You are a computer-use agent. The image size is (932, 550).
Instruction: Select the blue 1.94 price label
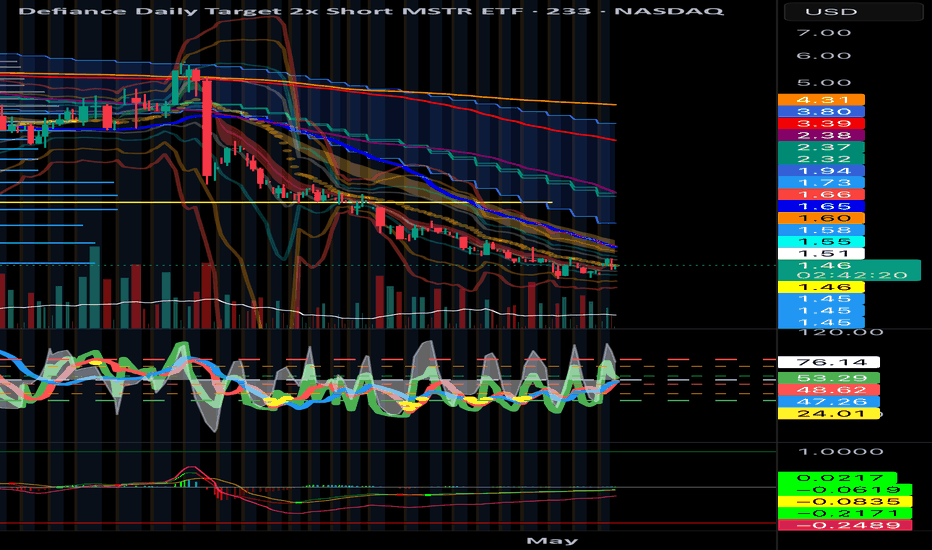(x=821, y=171)
